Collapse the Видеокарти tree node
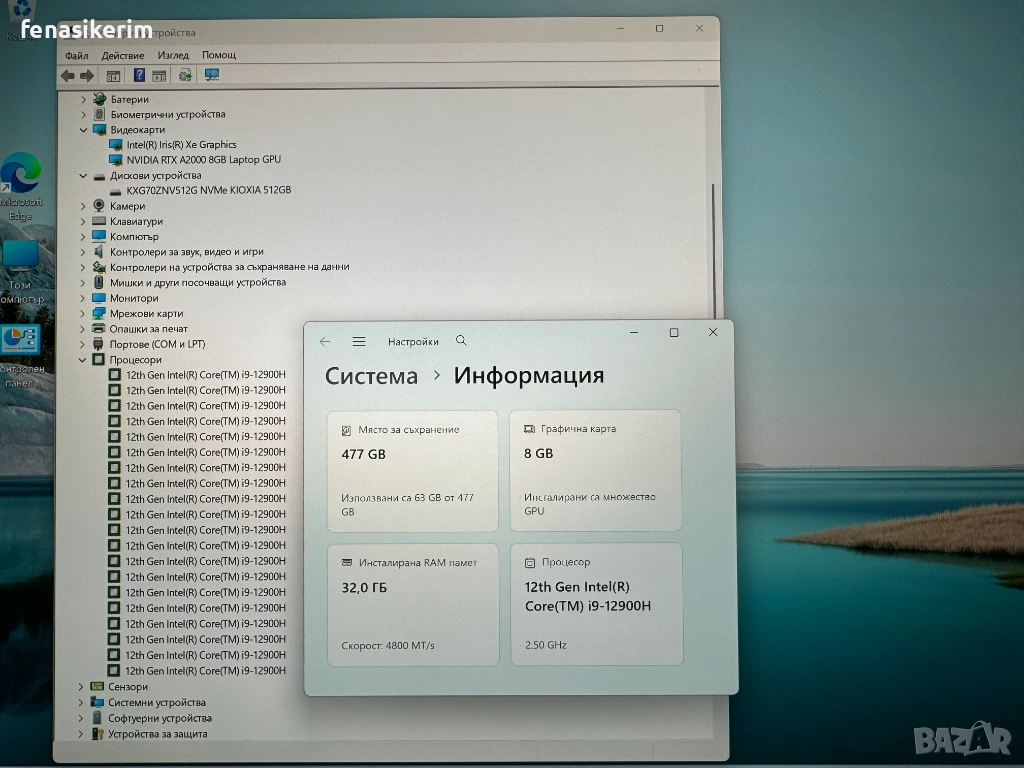 (x=84, y=130)
